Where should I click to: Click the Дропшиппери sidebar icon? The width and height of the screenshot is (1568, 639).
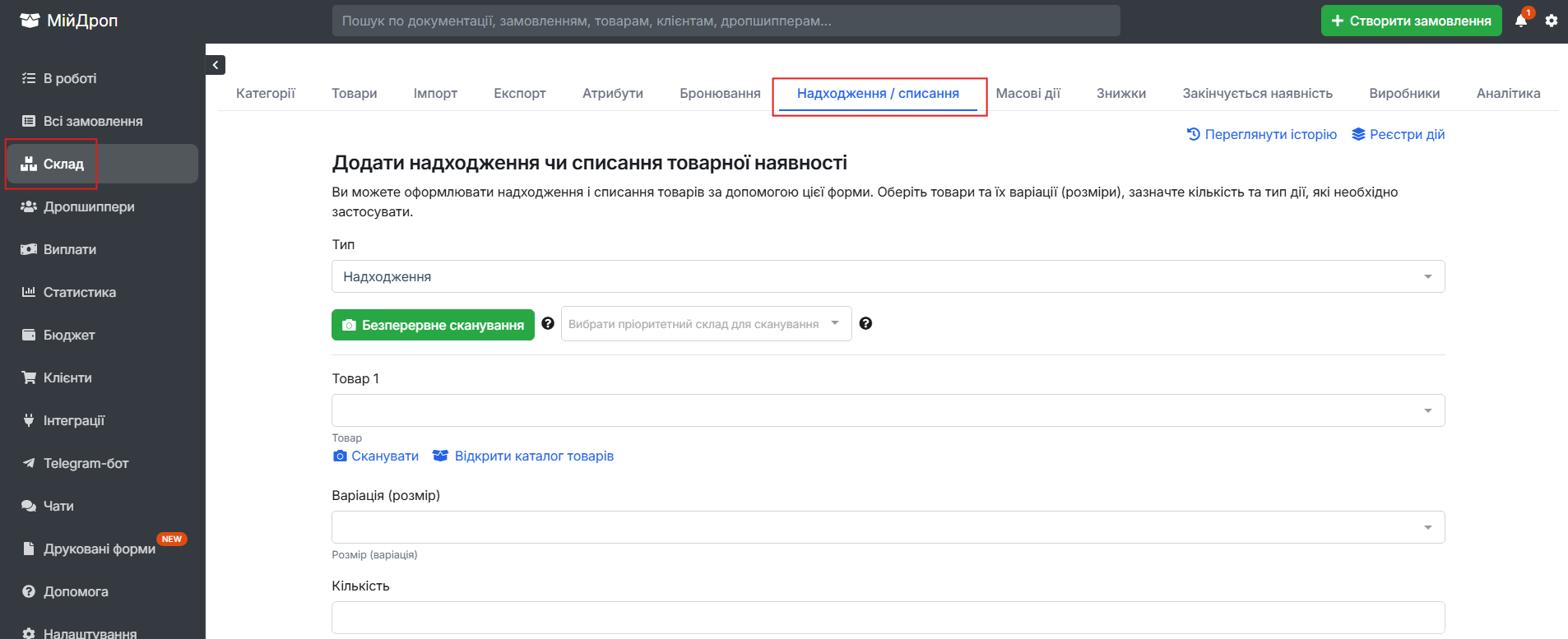click(29, 206)
